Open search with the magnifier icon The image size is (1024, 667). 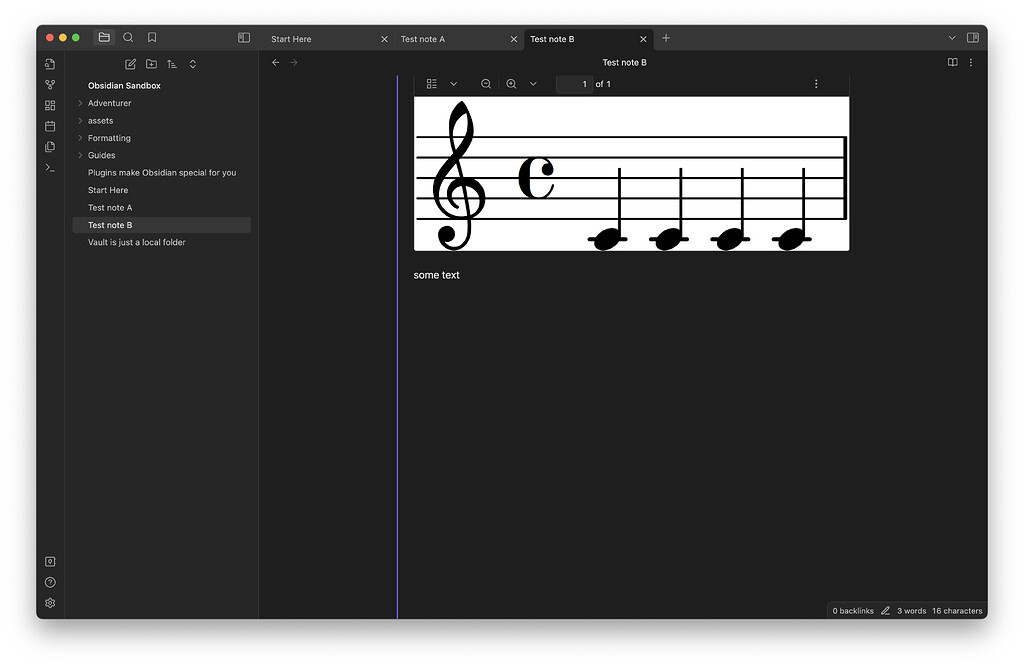tap(128, 37)
